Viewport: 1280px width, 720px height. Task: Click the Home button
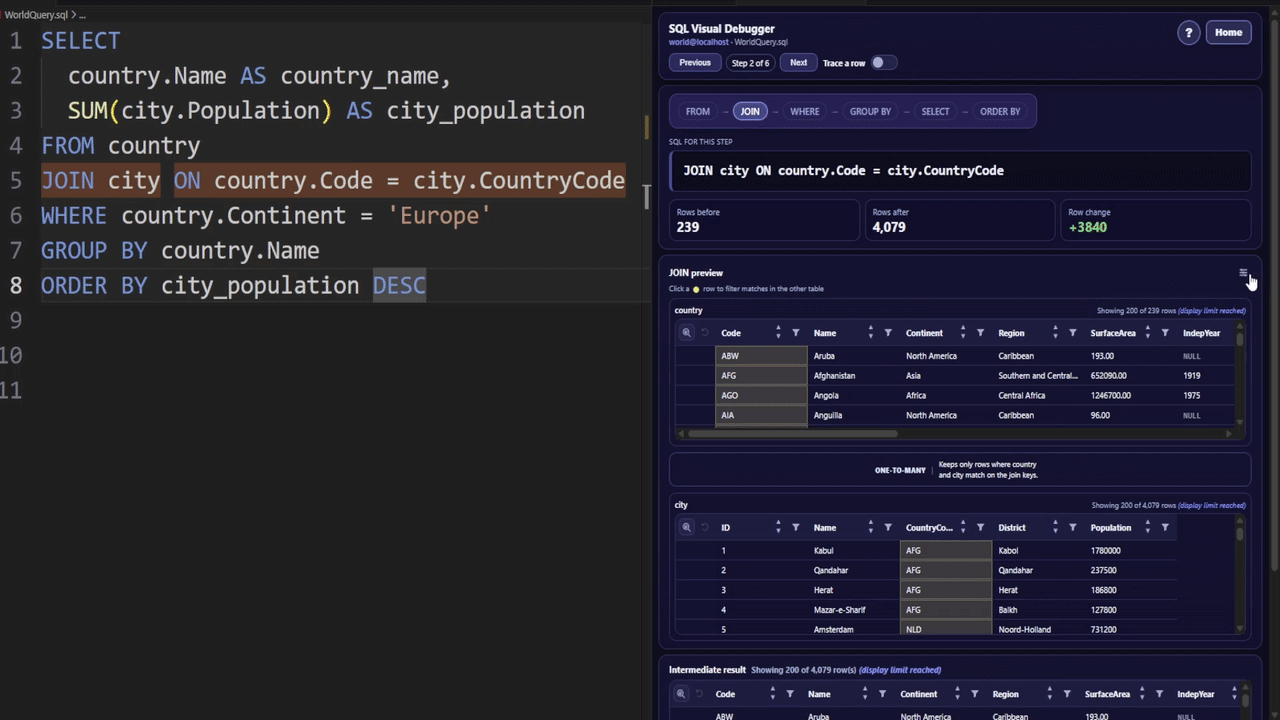[1228, 33]
